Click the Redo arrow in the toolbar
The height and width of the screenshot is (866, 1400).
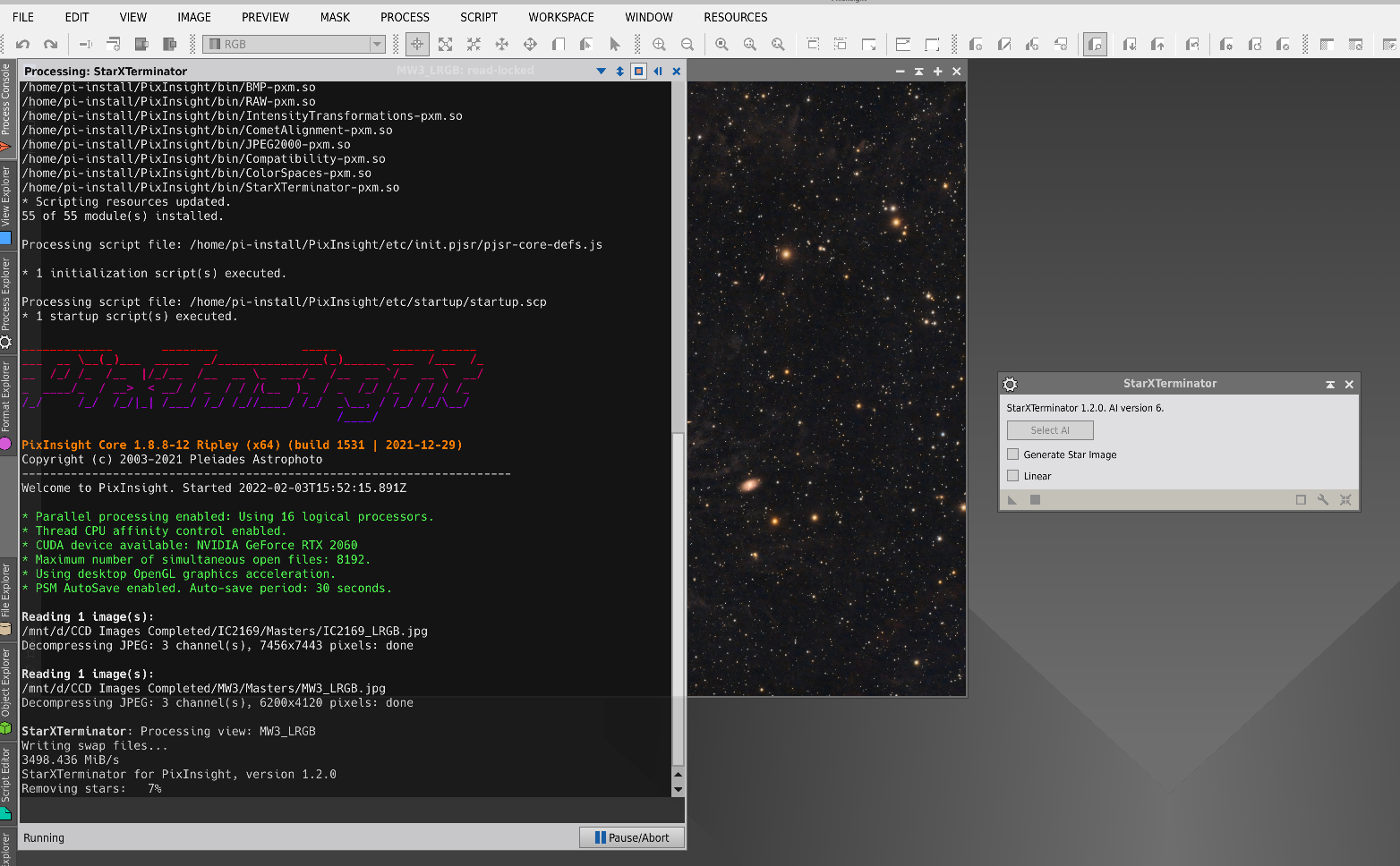[x=51, y=44]
